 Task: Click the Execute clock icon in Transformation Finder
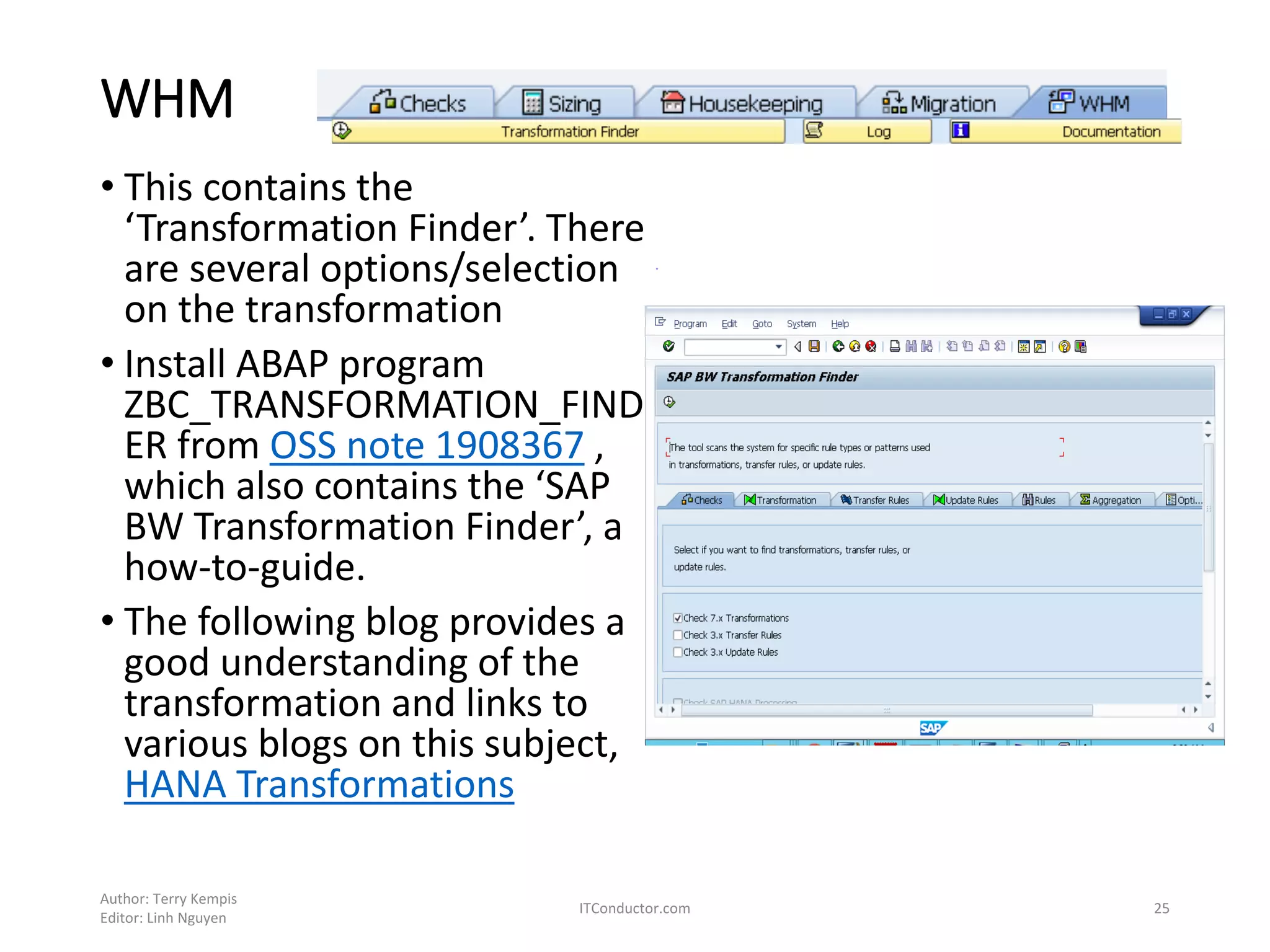coord(669,402)
